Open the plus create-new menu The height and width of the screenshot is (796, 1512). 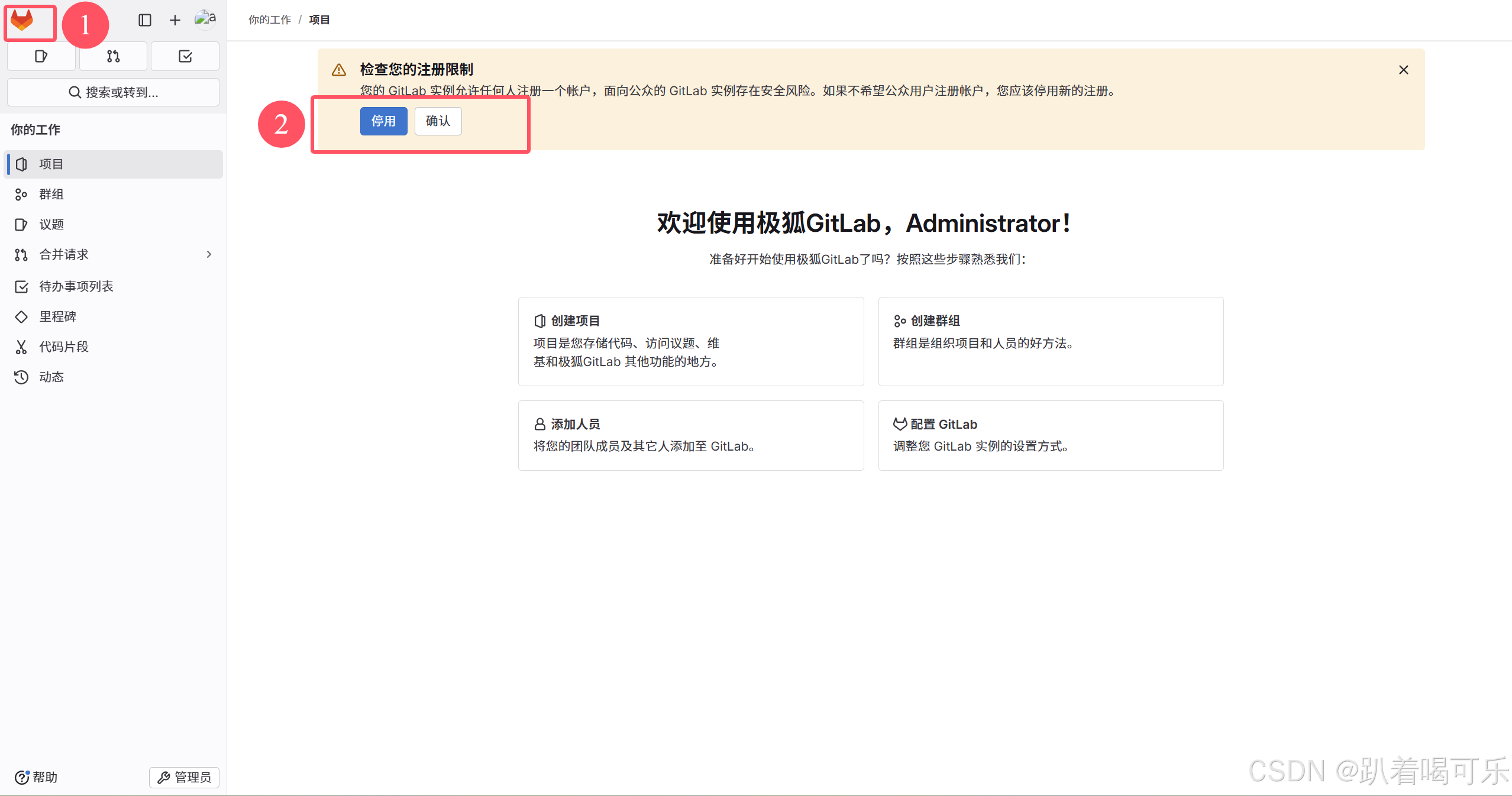pos(175,20)
